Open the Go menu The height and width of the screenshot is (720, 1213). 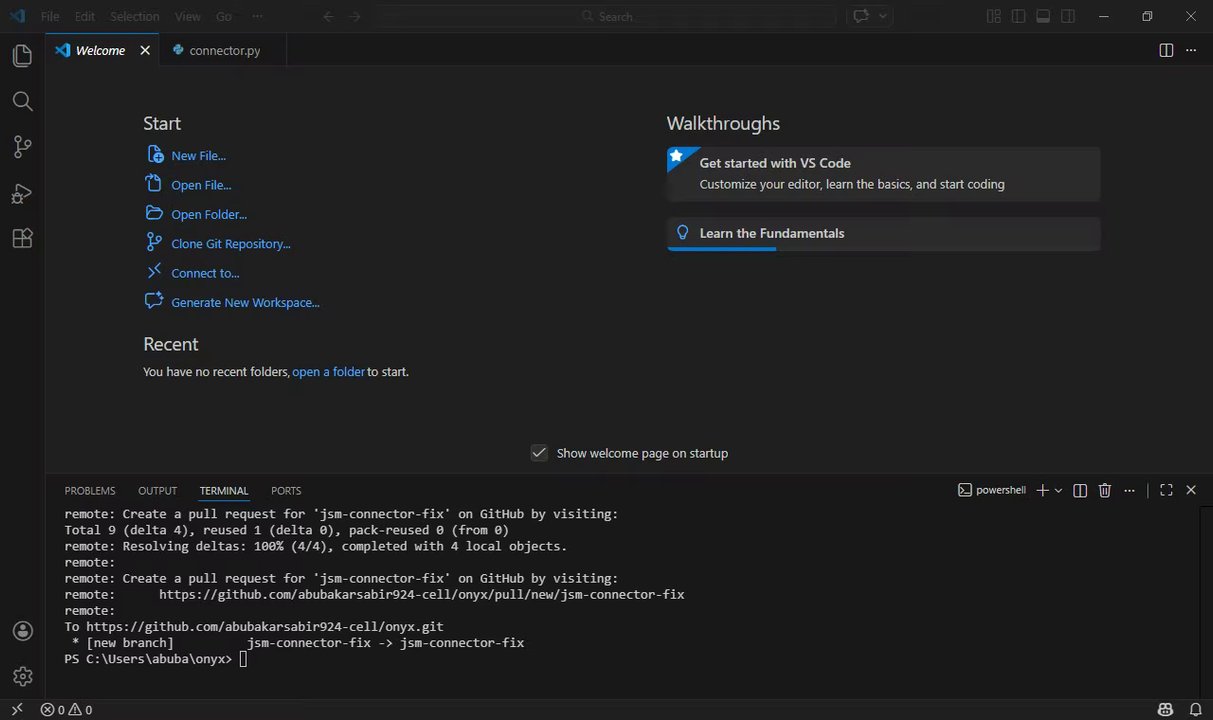pos(224,16)
